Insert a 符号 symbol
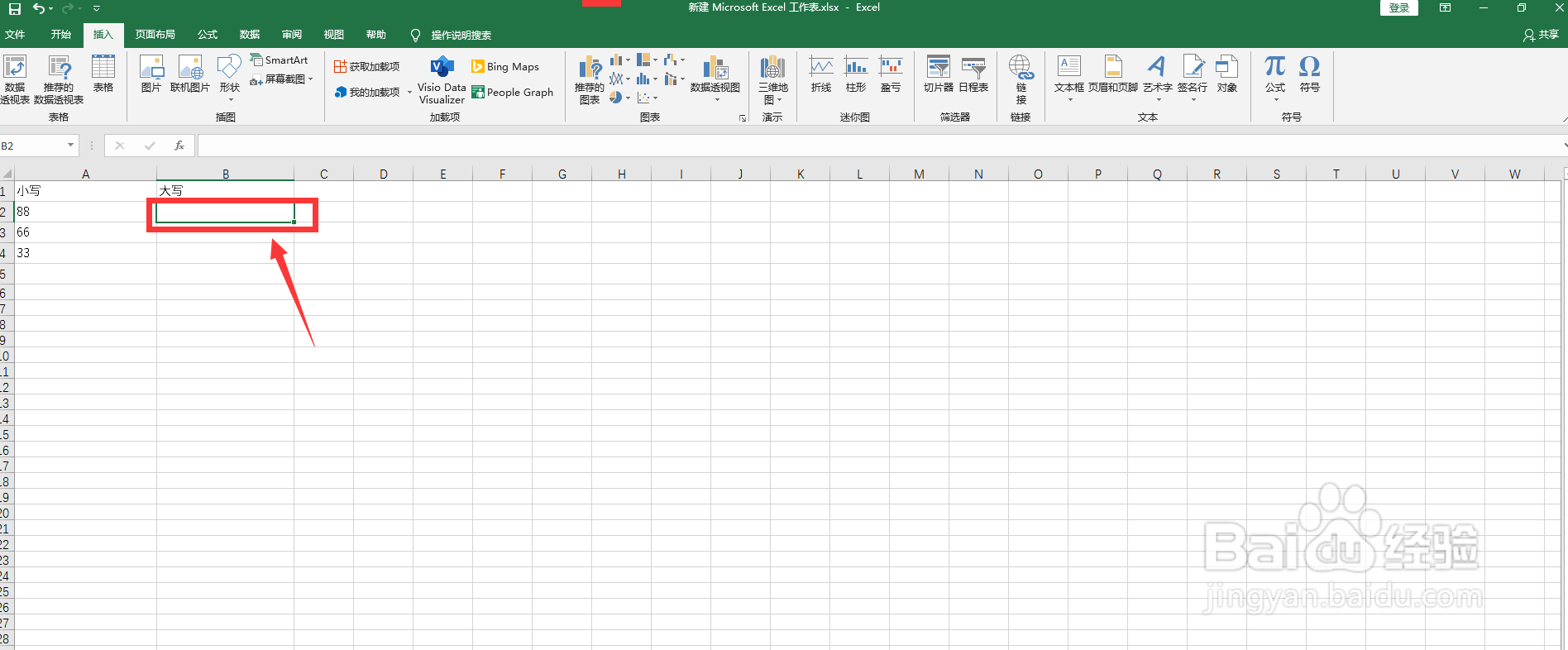 pos(1310,74)
